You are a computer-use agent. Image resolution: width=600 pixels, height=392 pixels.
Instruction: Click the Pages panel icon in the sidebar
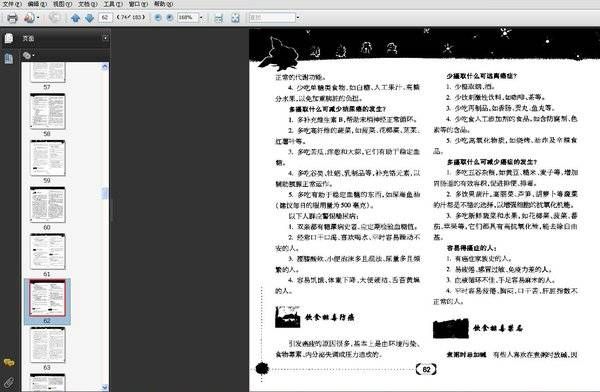9,38
